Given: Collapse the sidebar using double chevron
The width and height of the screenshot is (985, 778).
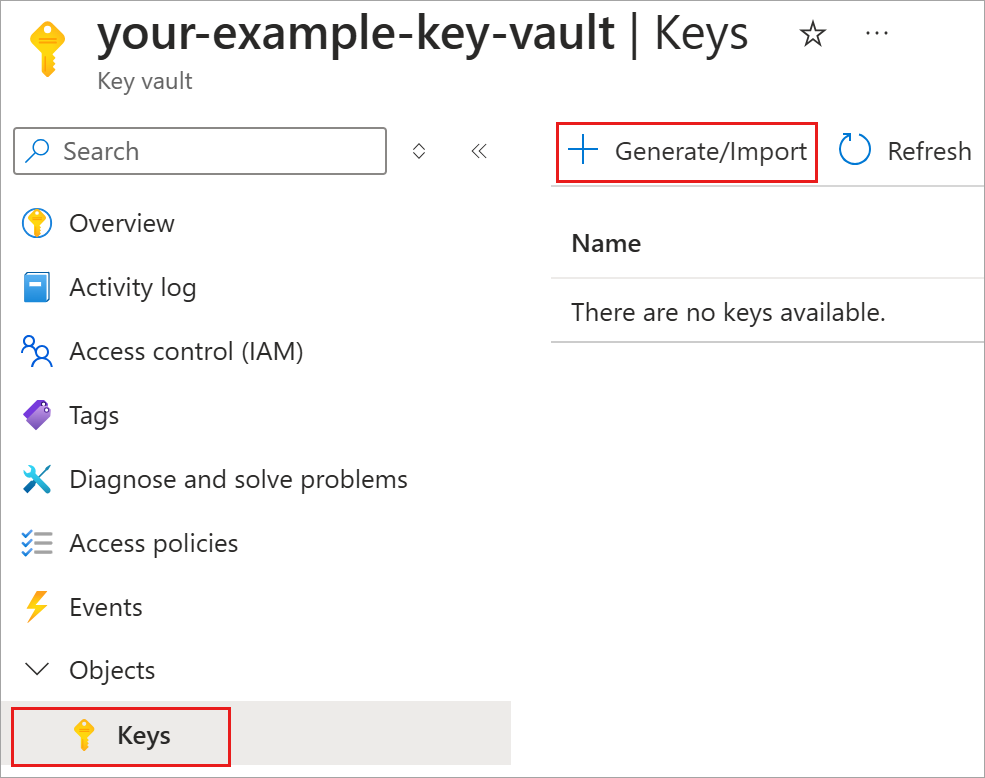Looking at the screenshot, I should [x=478, y=150].
